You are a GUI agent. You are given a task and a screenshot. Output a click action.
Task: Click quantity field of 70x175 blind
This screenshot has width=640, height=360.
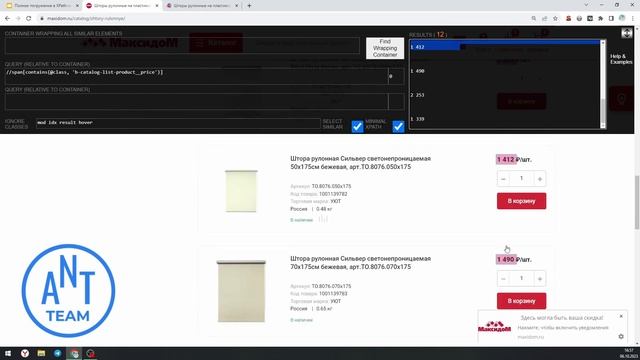point(521,278)
